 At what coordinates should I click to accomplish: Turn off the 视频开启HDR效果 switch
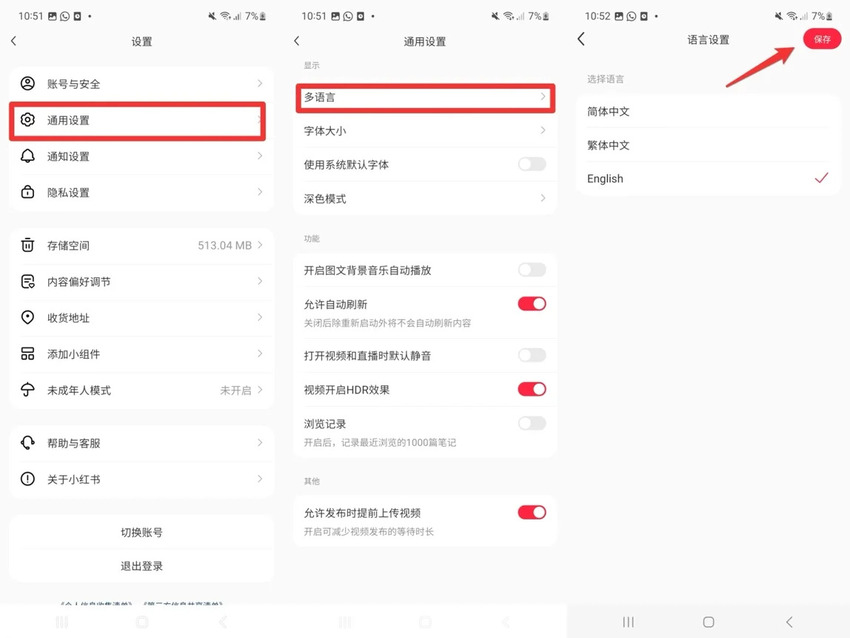coord(532,389)
